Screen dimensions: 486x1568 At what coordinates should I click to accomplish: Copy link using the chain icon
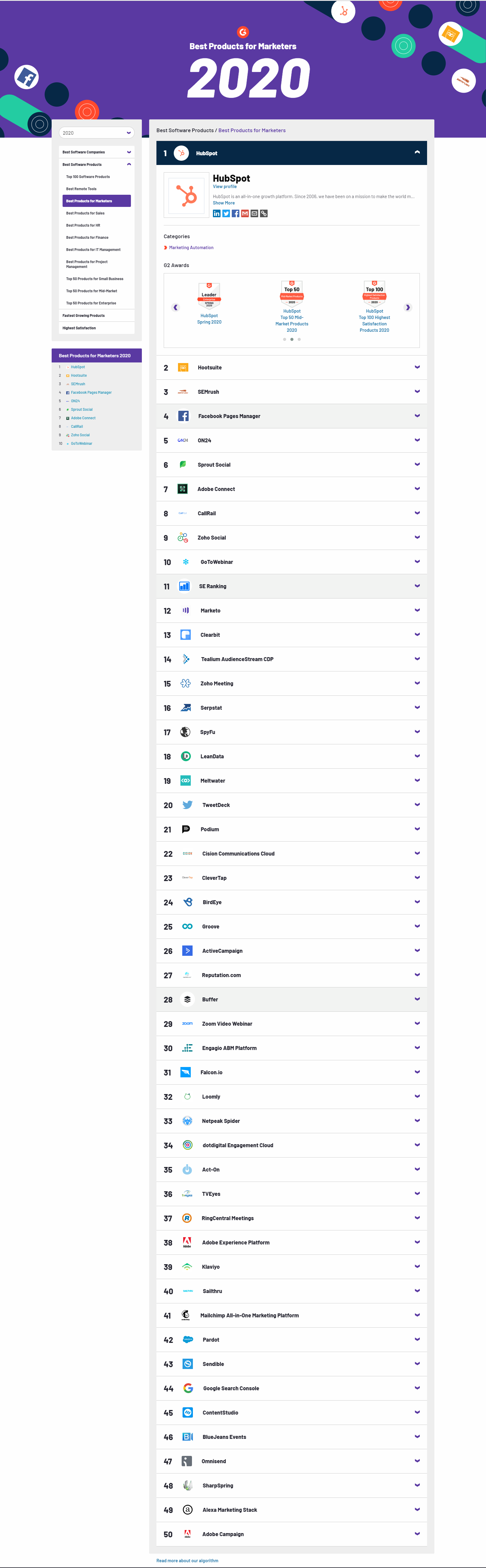point(264,213)
